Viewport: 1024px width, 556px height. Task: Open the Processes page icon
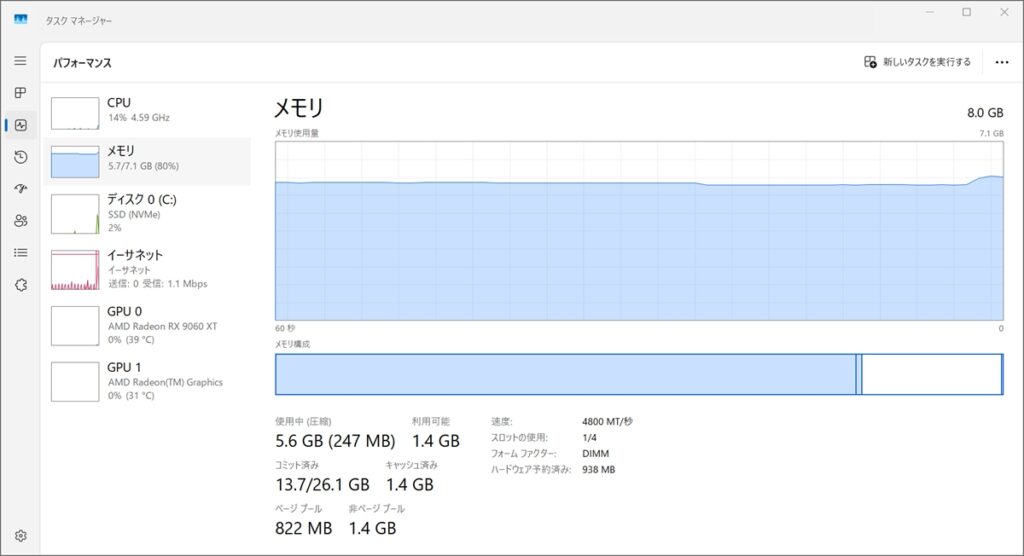[20, 93]
